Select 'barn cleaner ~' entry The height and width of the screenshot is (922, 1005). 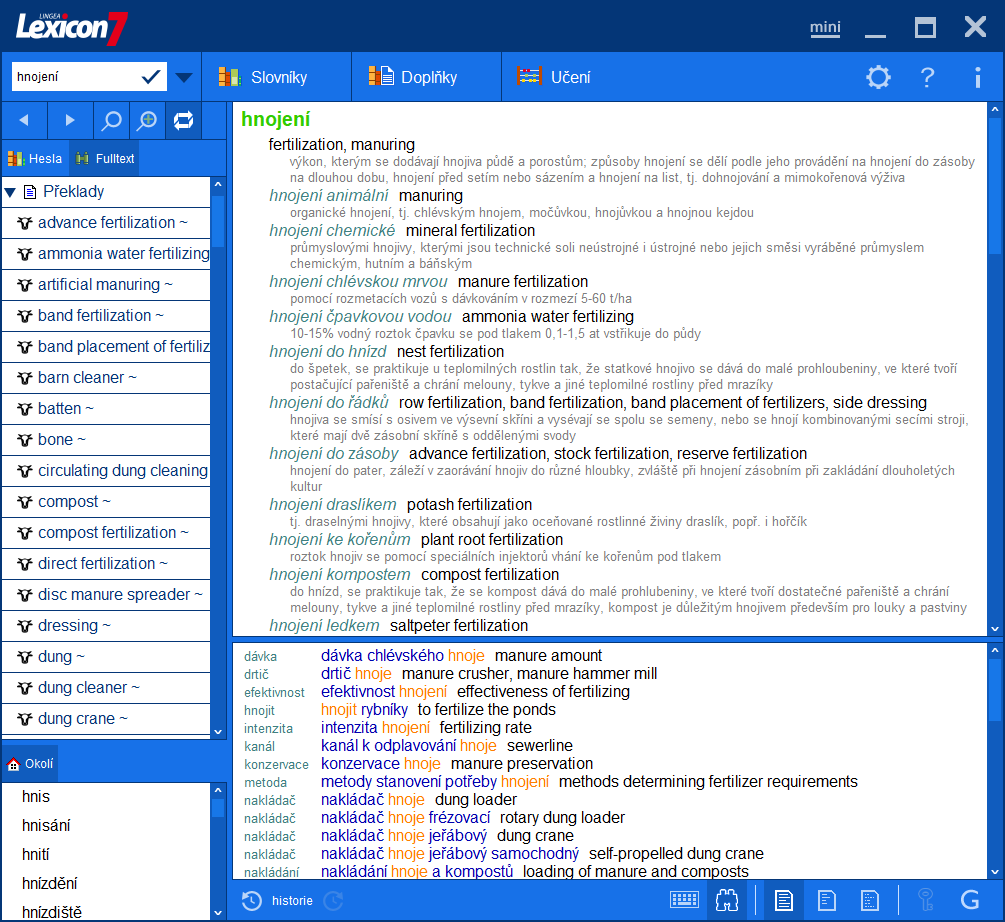click(106, 378)
